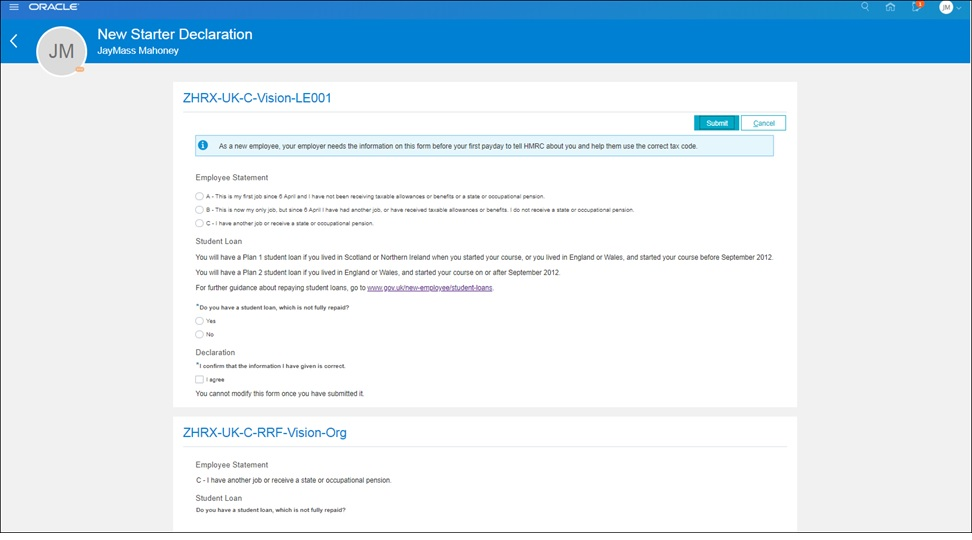This screenshot has width=972, height=540.
Task: Choose Yes for student loan question
Action: click(200, 321)
